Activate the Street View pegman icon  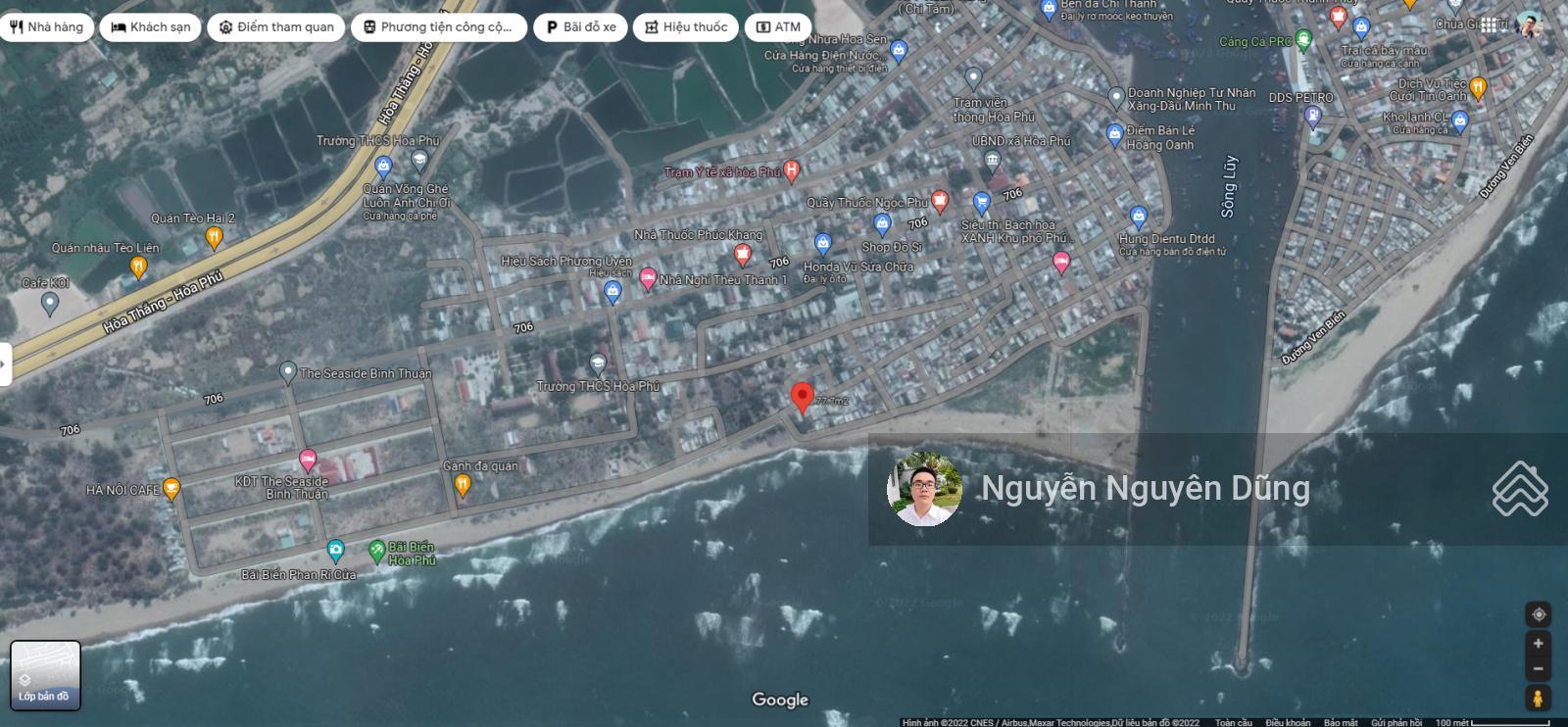pos(1538,699)
